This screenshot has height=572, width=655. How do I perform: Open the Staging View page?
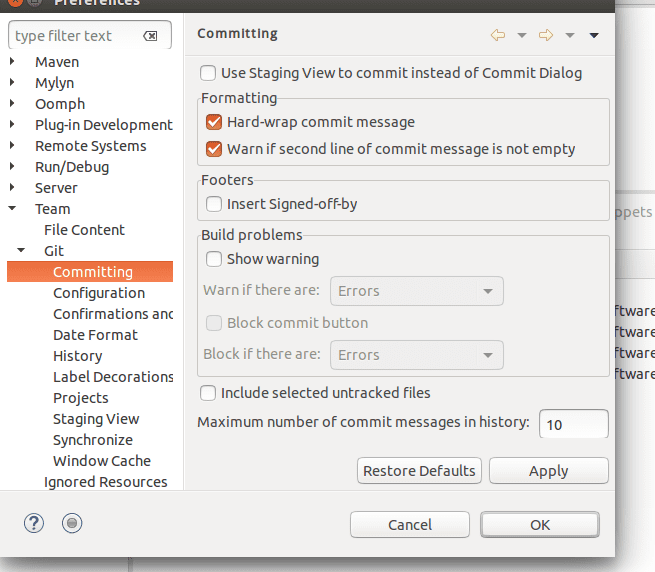pos(96,419)
